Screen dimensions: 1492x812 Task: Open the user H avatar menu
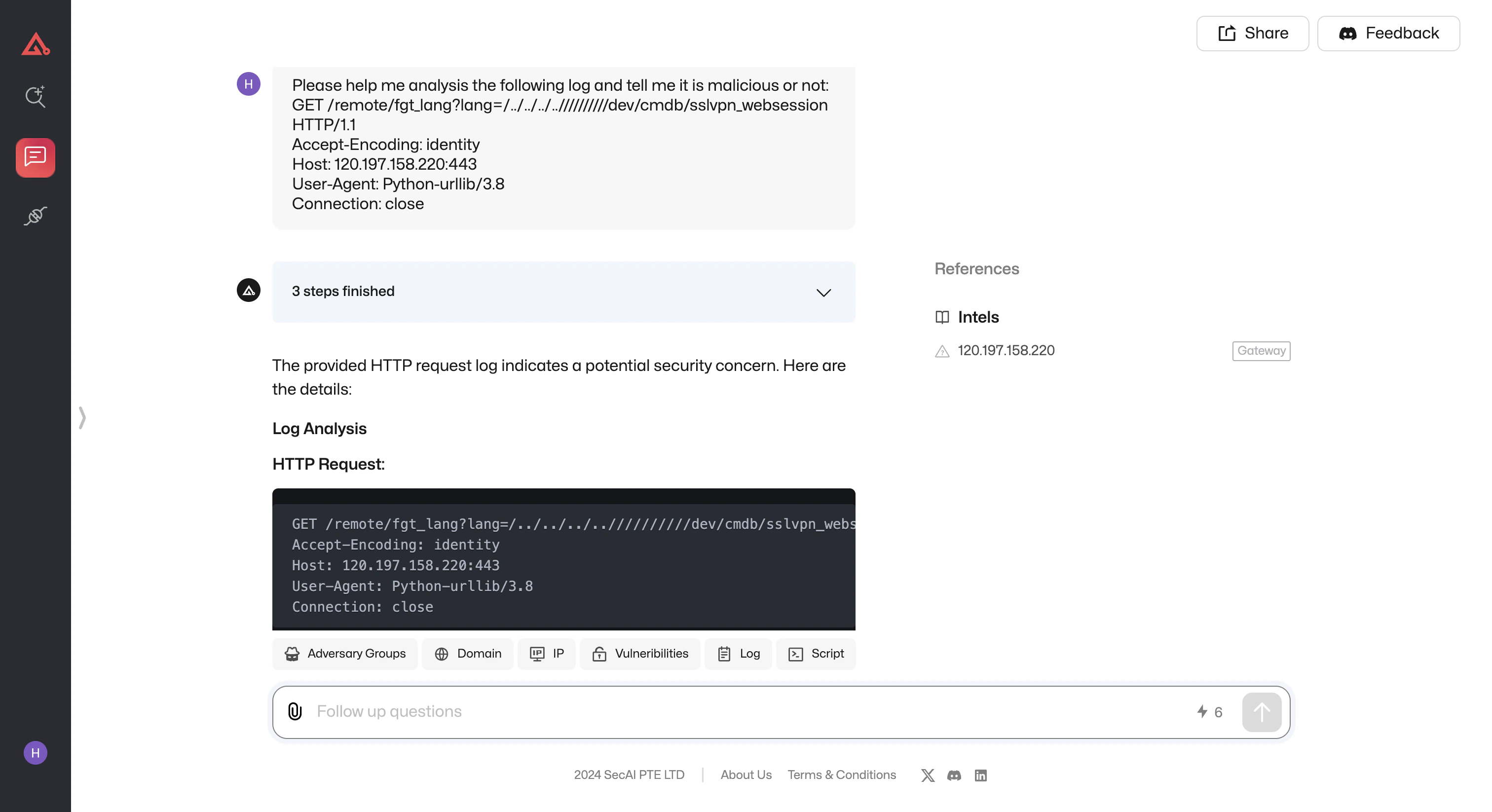coord(36,752)
